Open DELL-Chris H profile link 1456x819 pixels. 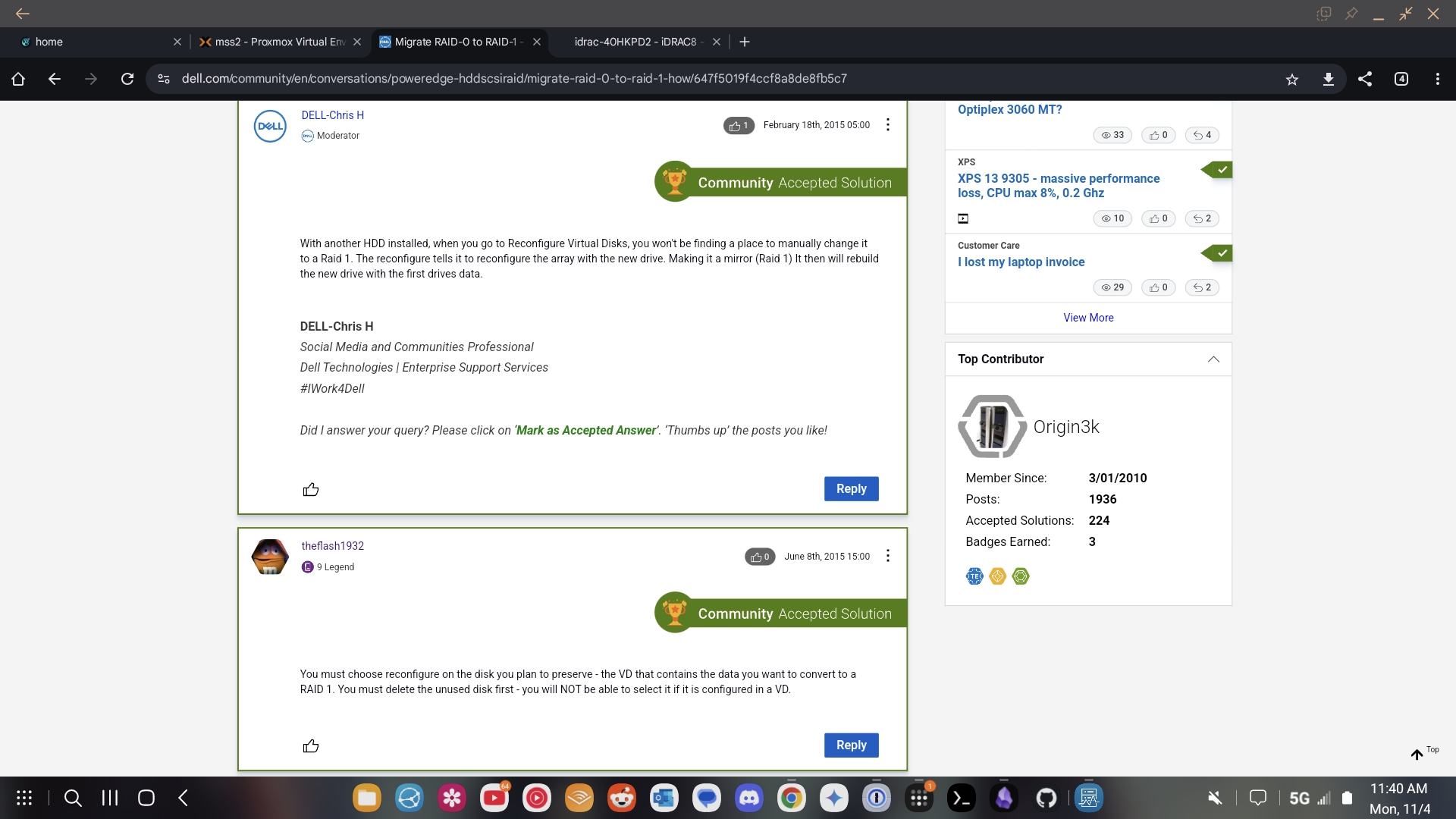tap(332, 115)
